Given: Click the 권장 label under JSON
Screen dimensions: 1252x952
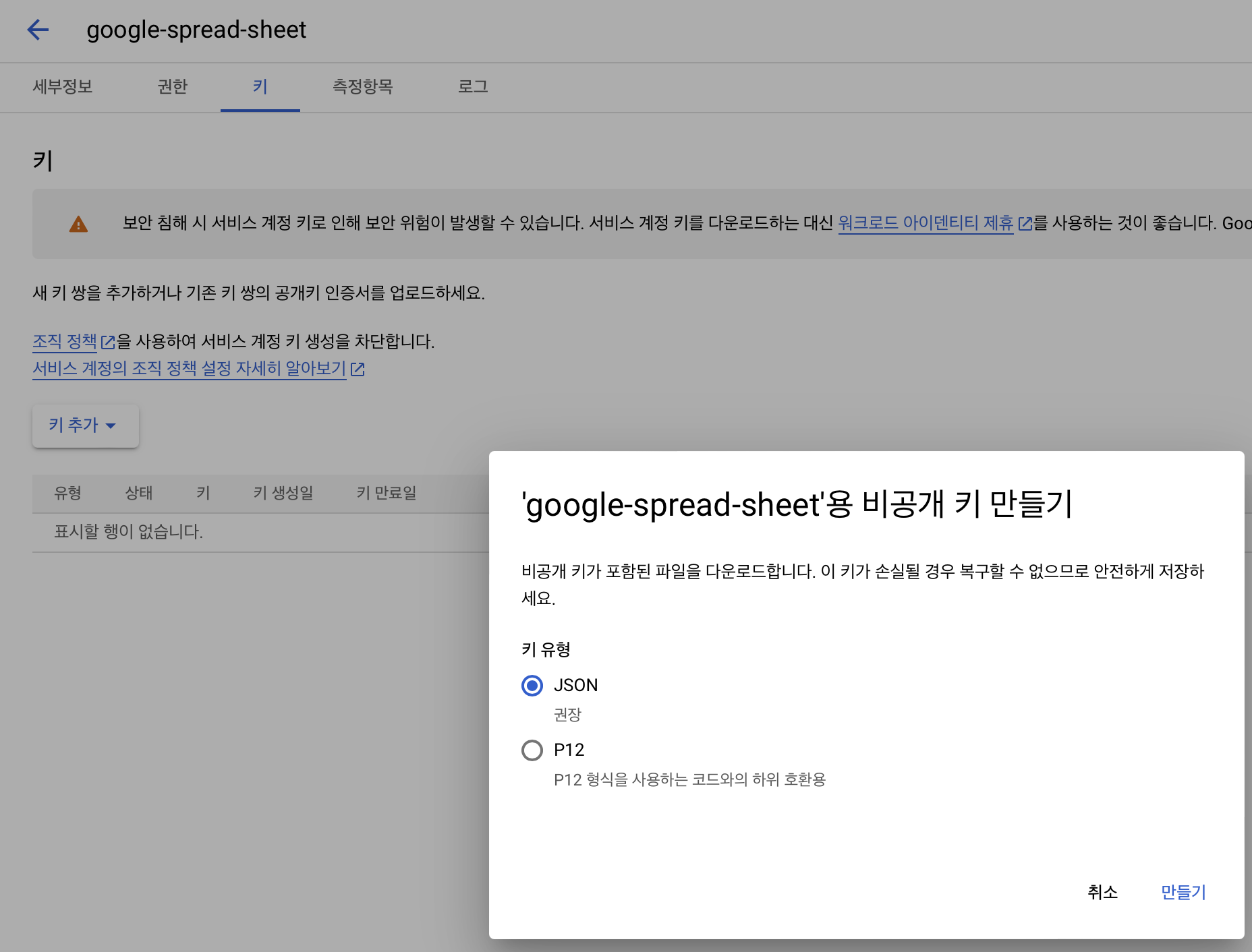Looking at the screenshot, I should pos(567,715).
